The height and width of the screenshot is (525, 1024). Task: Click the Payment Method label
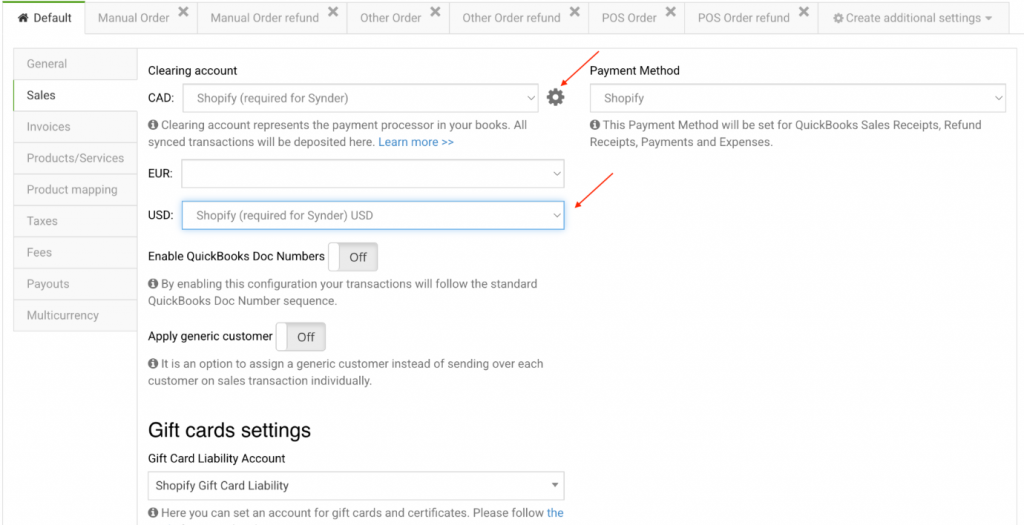click(x=635, y=70)
